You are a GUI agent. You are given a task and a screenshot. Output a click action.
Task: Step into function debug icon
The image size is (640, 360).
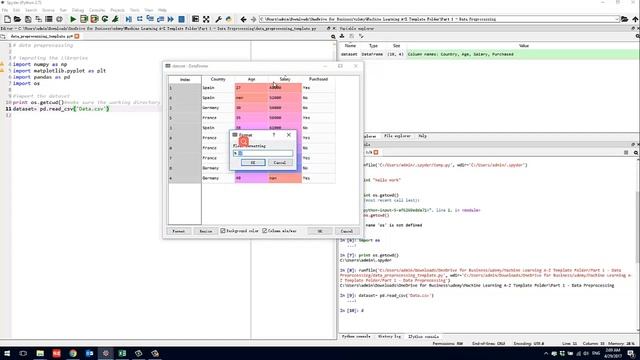click(x=150, y=19)
